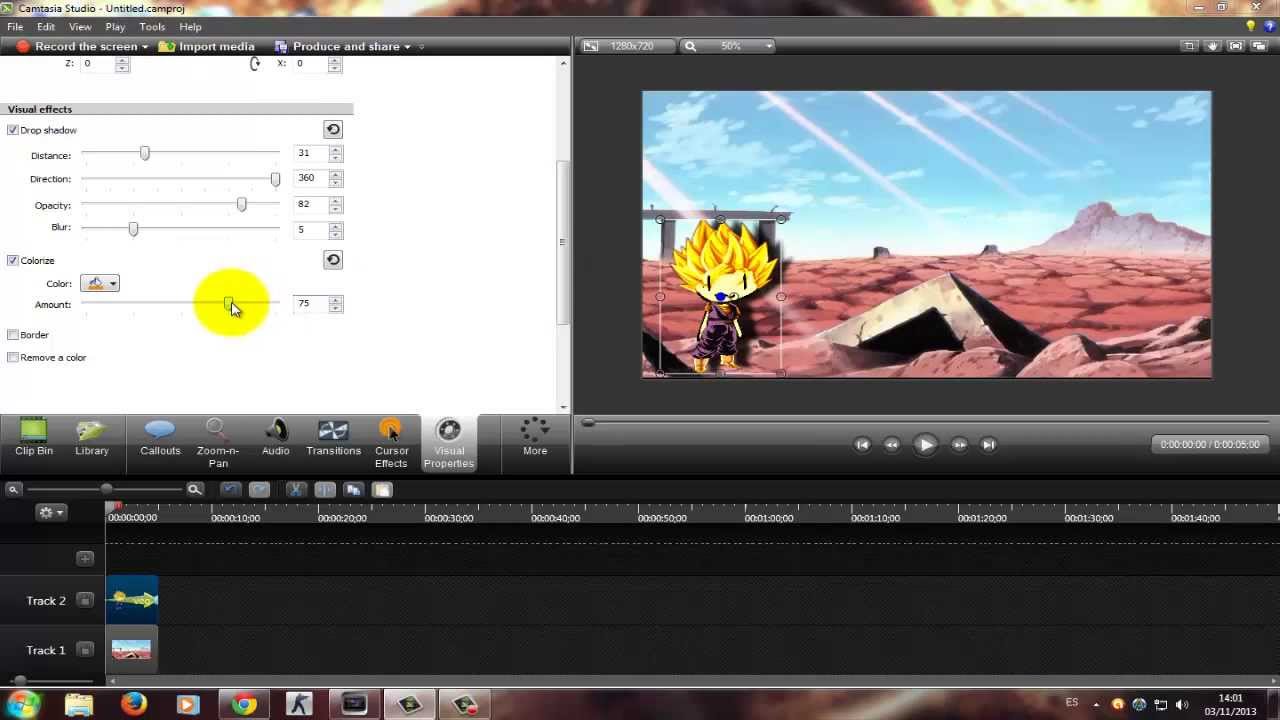Open the More tools menu
The height and width of the screenshot is (720, 1280).
click(x=535, y=438)
